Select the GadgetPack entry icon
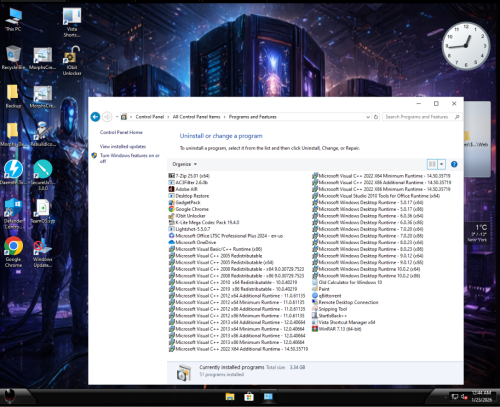Viewport: 500px width, 407px height. coord(171,202)
